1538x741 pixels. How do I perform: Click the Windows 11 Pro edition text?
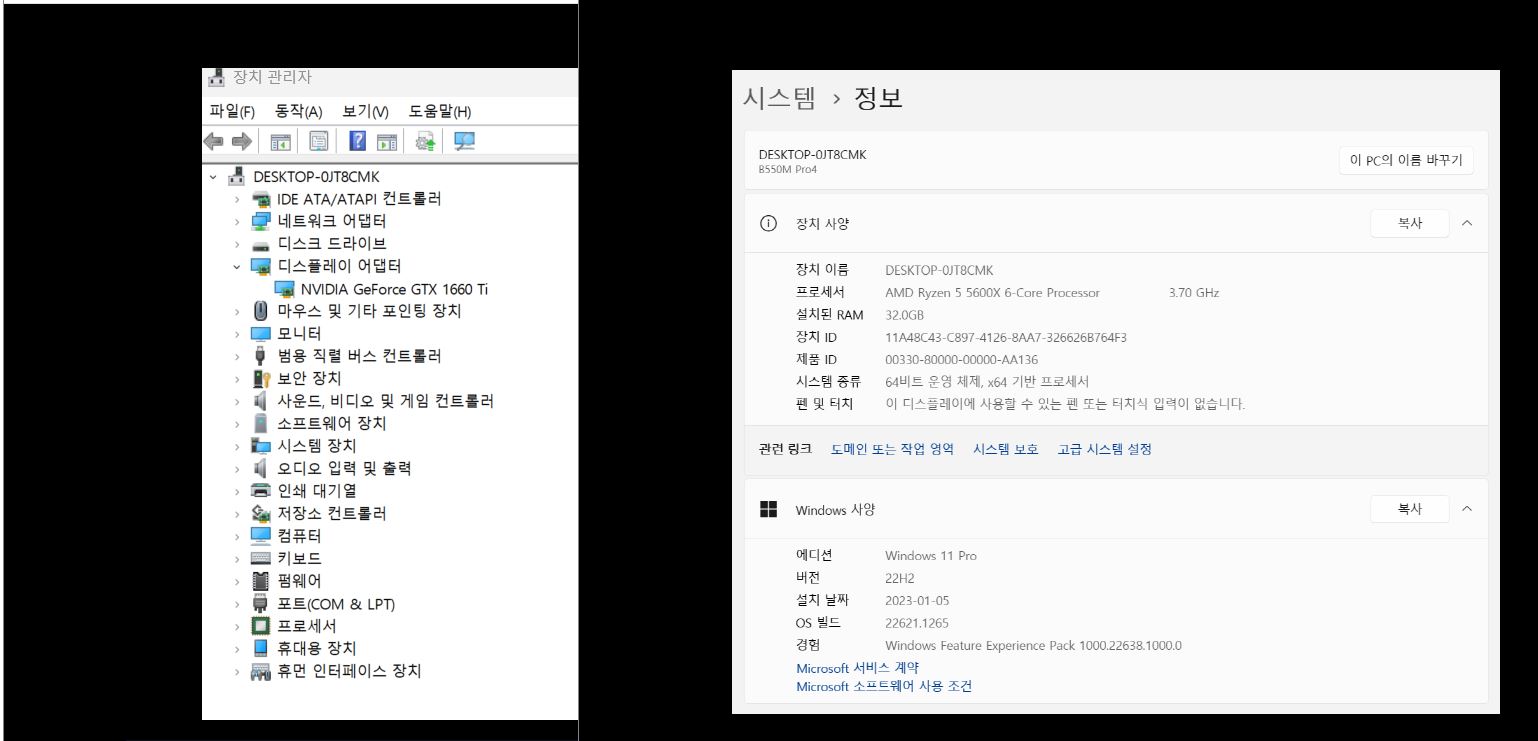[x=931, y=555]
